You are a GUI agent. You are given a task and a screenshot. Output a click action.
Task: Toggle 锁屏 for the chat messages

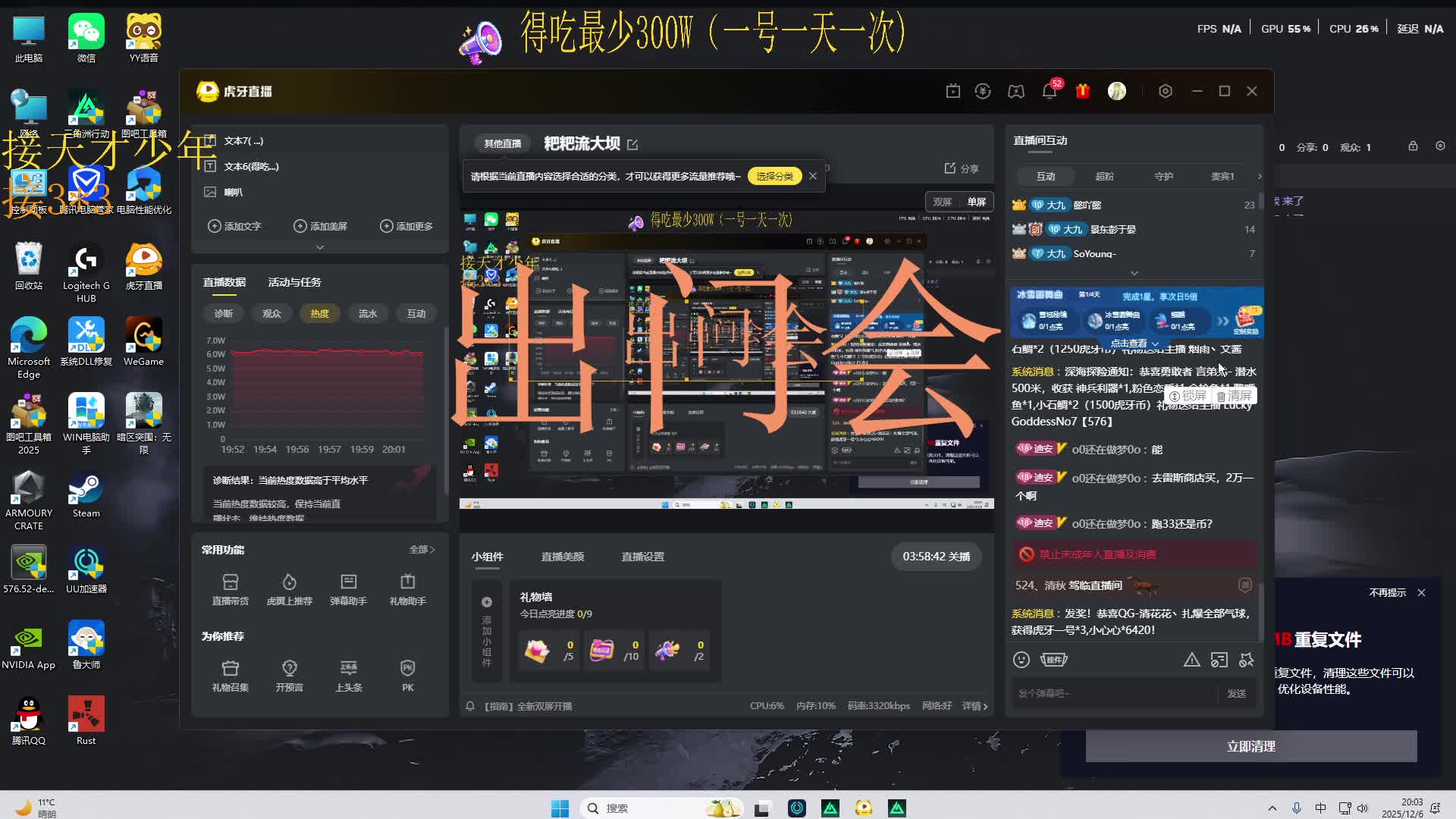(x=1188, y=396)
